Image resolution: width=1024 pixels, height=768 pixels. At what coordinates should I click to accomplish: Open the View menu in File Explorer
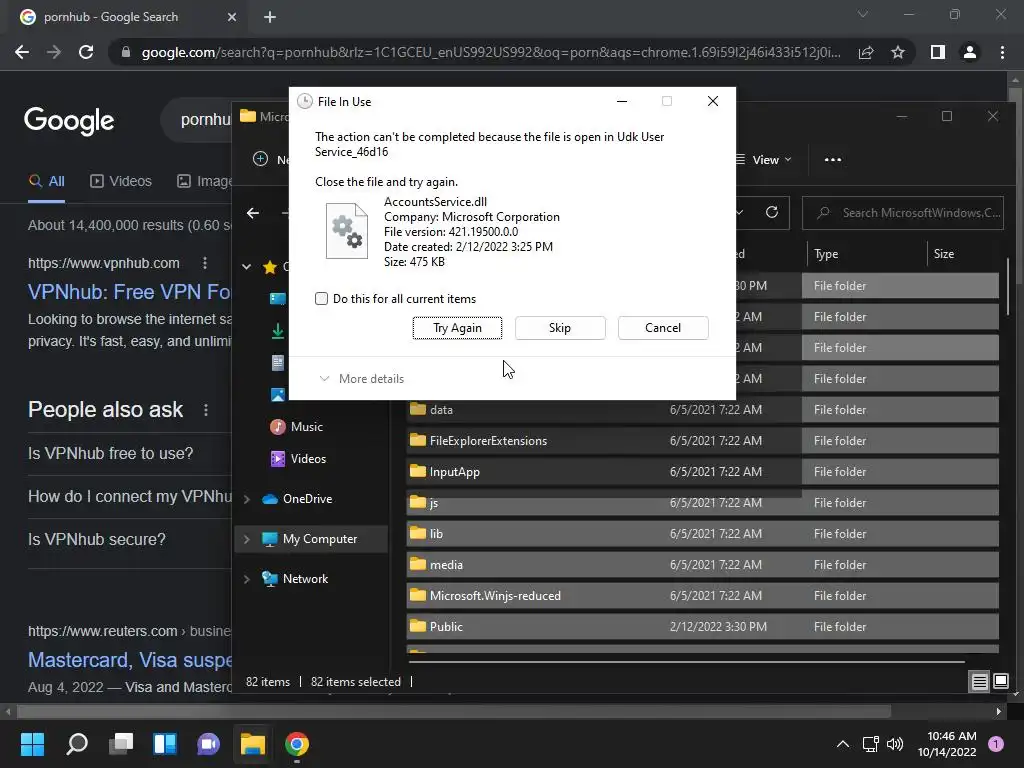click(x=764, y=160)
